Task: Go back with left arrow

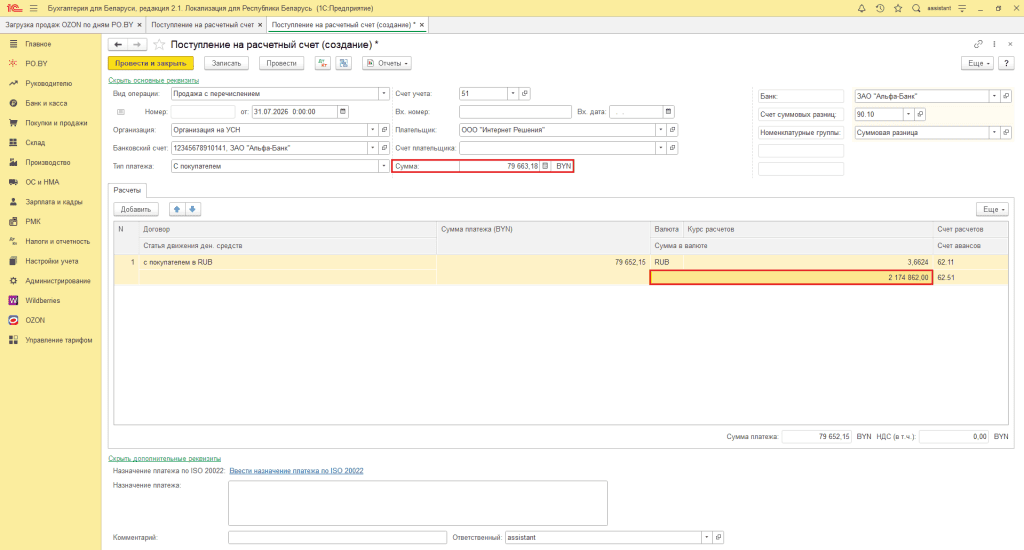Action: click(118, 44)
